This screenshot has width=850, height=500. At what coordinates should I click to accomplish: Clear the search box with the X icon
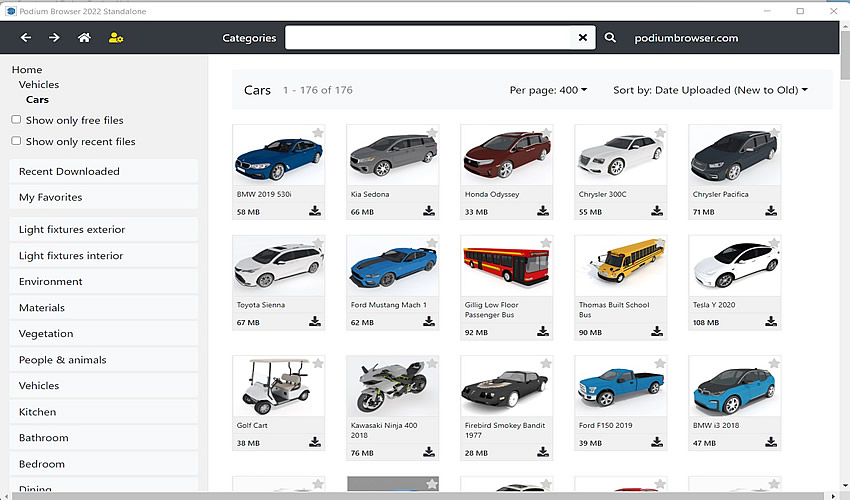(583, 37)
